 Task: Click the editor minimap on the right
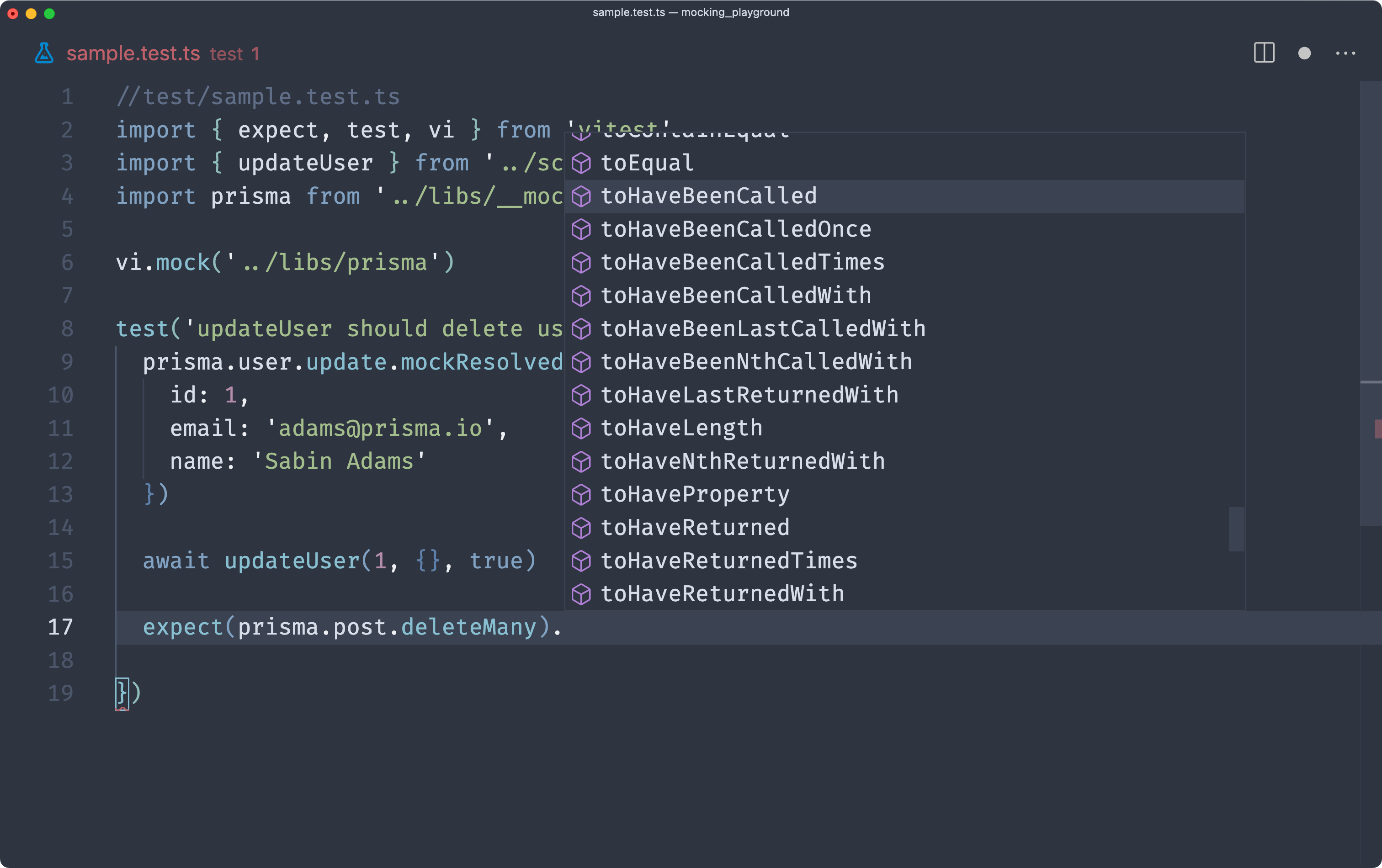pos(1371,303)
